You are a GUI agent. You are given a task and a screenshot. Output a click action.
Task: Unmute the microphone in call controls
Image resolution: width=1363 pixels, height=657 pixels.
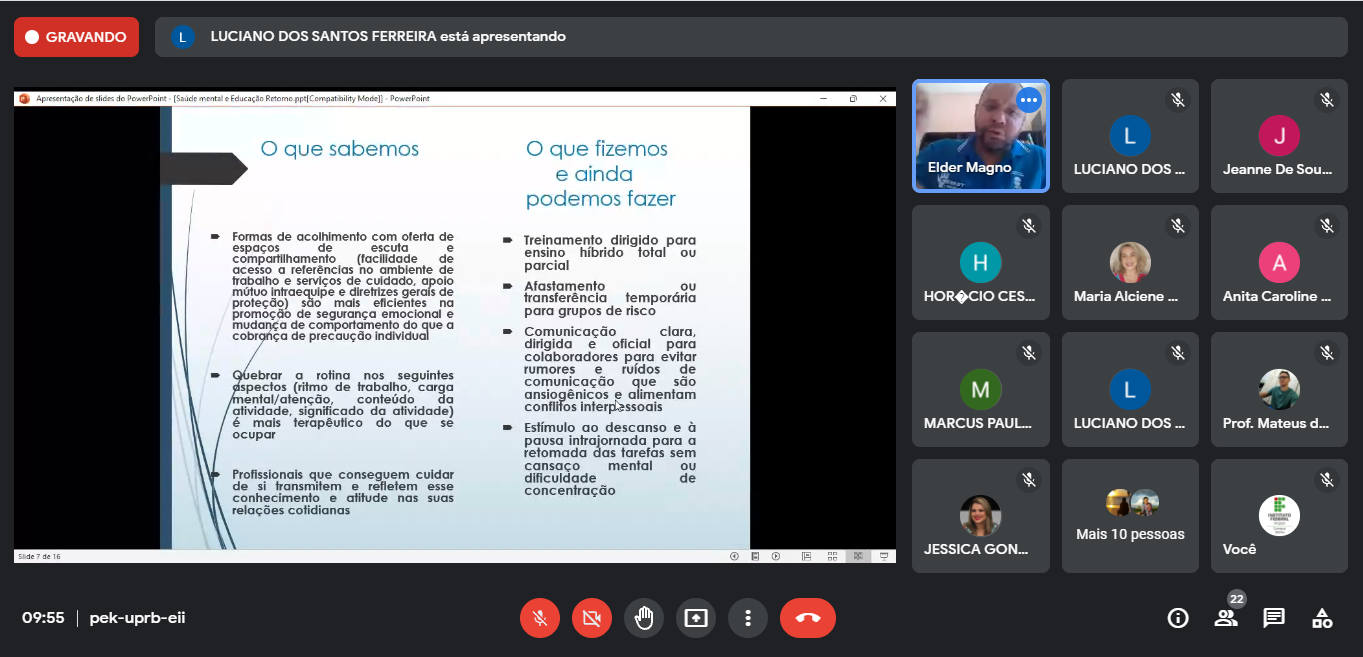point(540,618)
